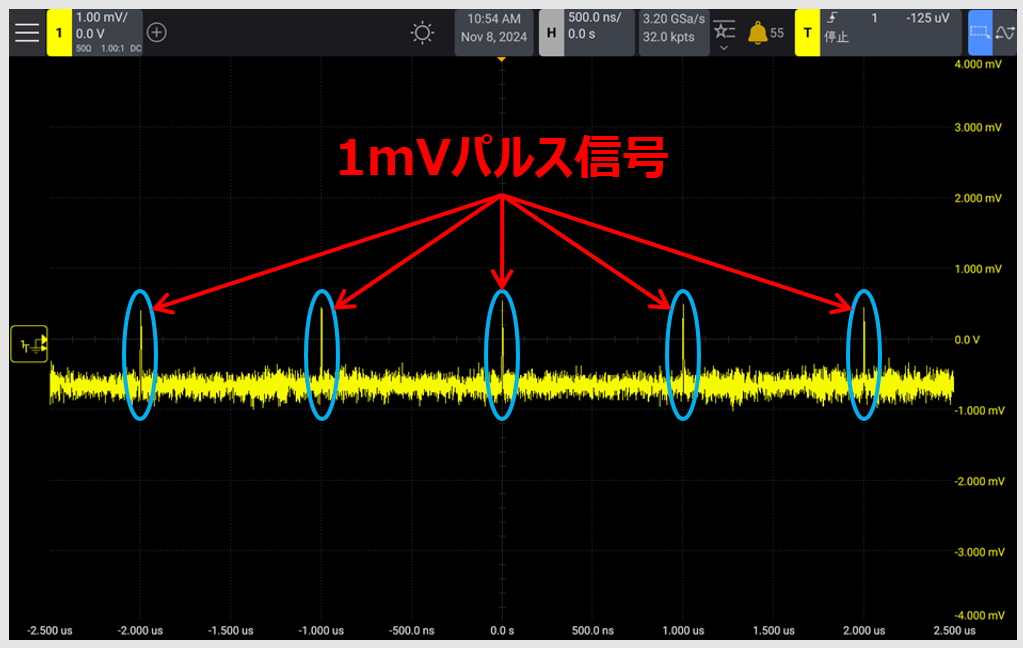Click the -2.500 us time axis label
This screenshot has width=1023, height=648.
(50, 630)
